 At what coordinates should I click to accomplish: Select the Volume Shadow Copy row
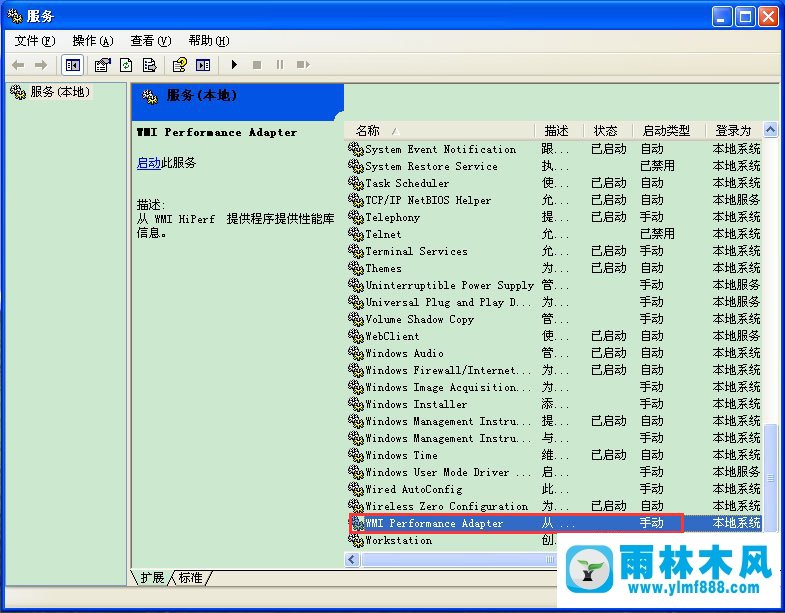(554, 320)
